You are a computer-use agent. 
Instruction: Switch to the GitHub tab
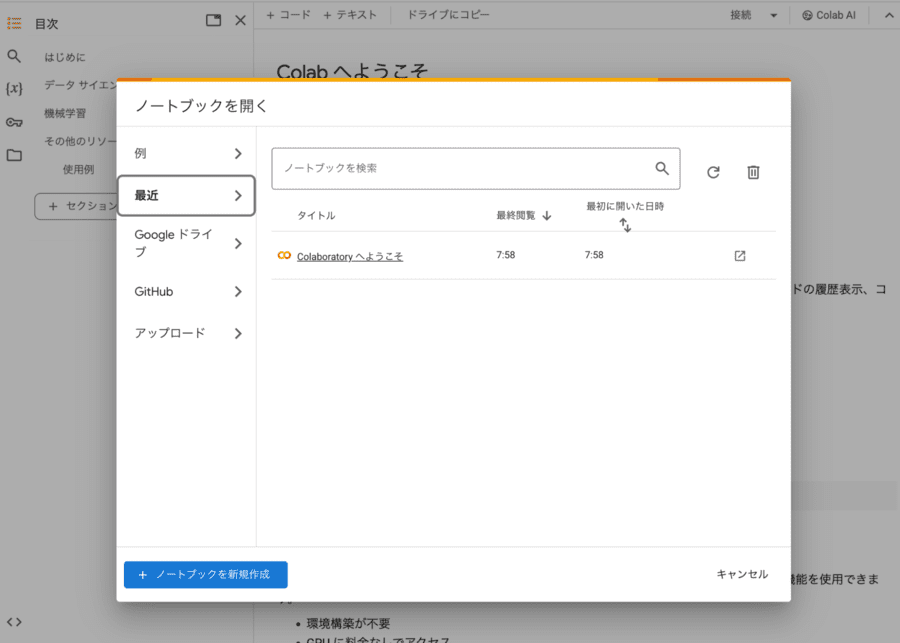(x=186, y=292)
